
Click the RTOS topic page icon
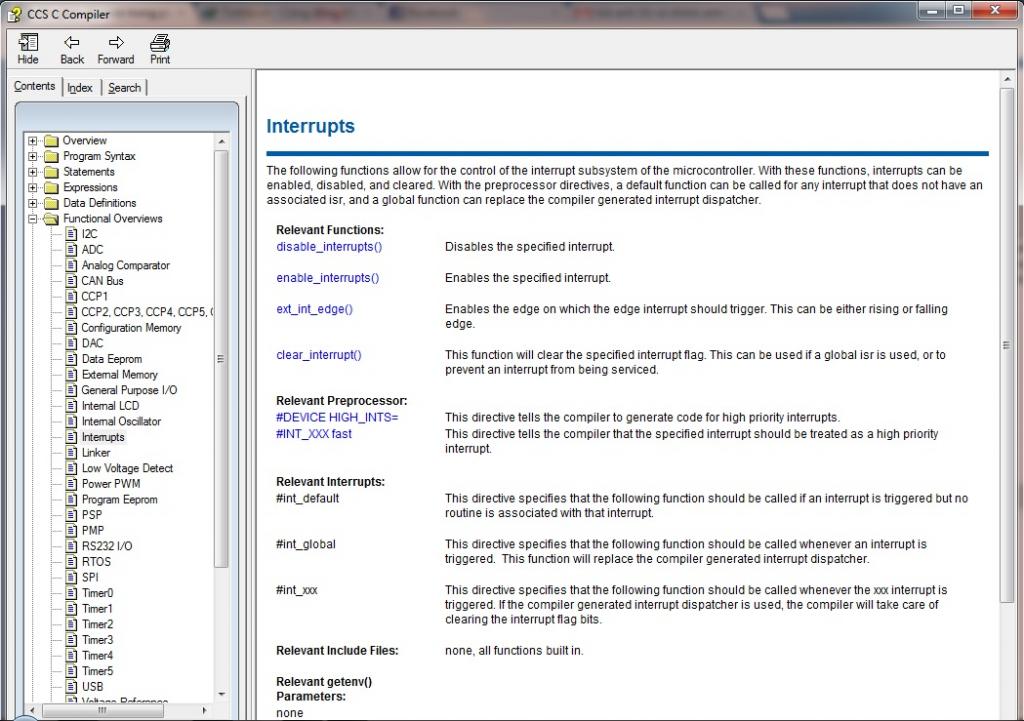click(72, 562)
